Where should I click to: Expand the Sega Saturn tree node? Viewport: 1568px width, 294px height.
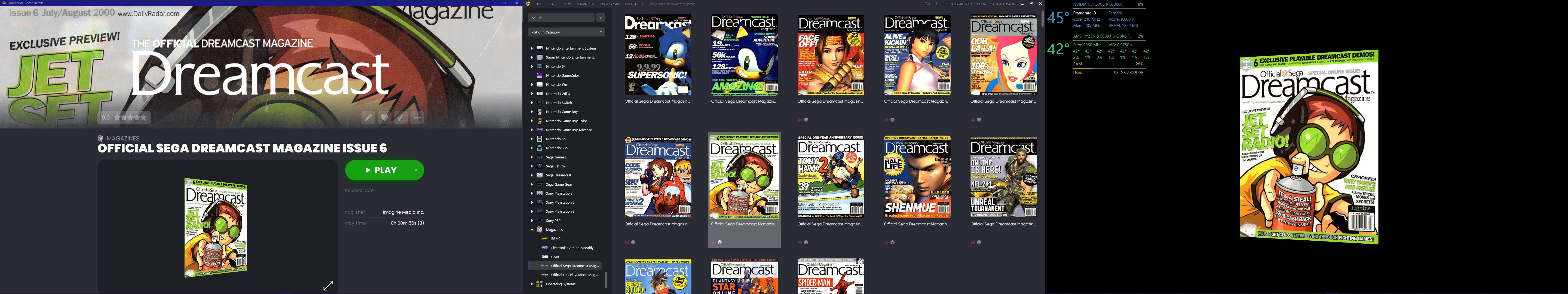(x=532, y=166)
